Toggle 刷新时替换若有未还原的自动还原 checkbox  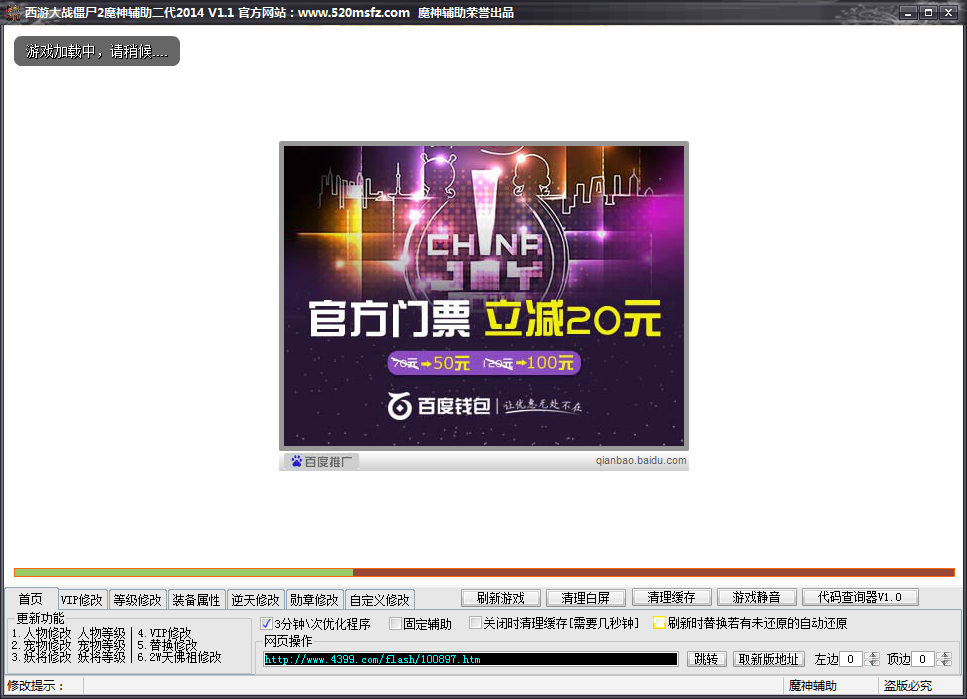click(659, 624)
